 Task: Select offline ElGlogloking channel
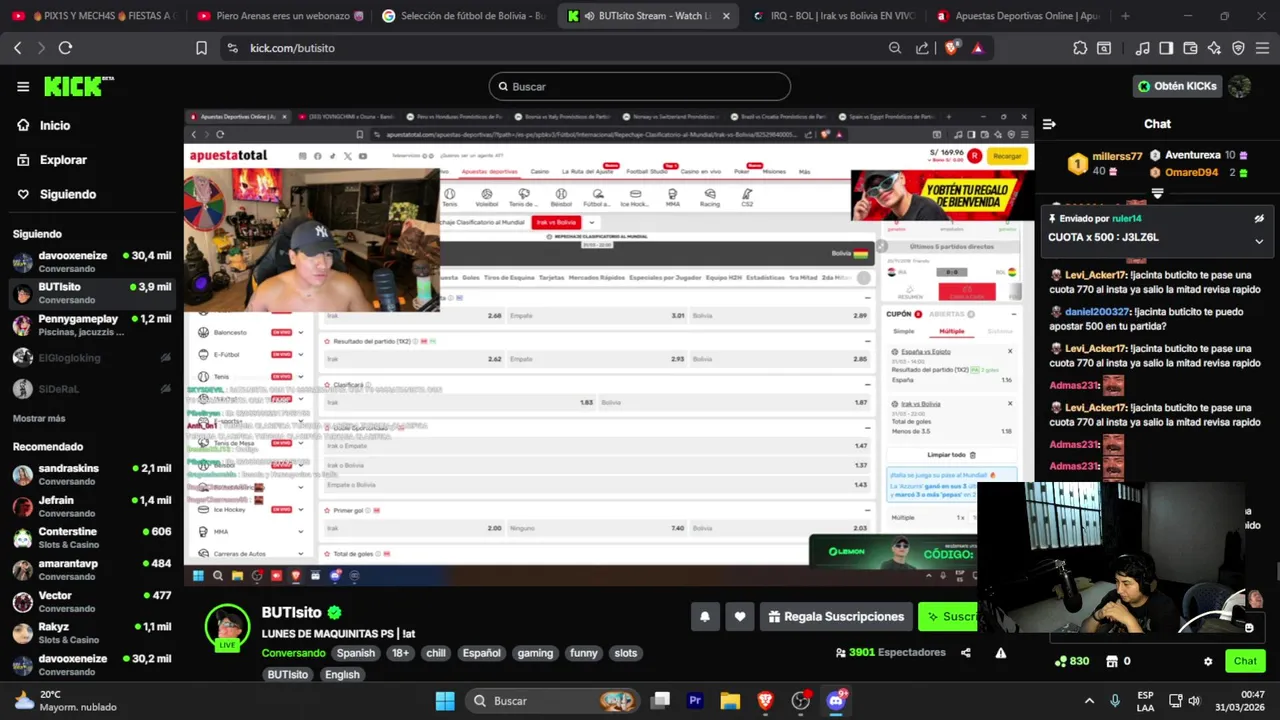[90, 357]
